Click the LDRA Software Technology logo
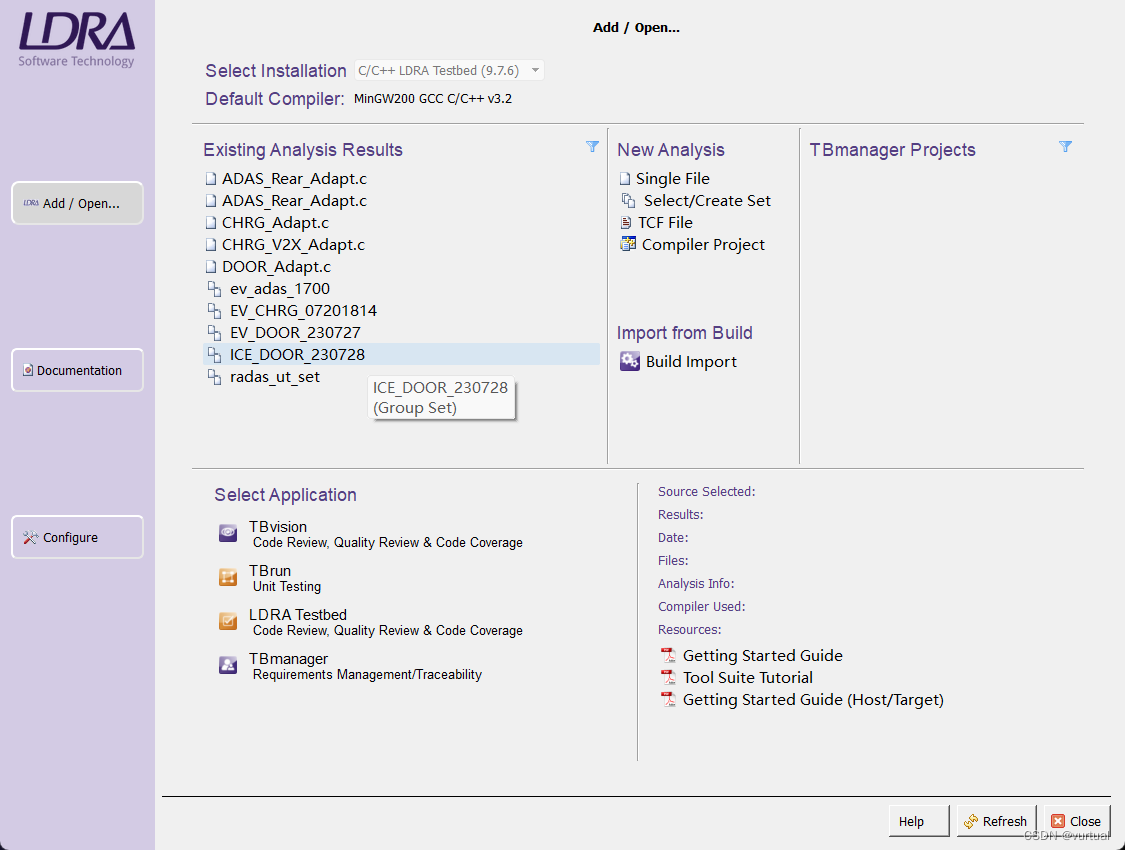Viewport: 1125px width, 850px height. pyautogui.click(x=77, y=39)
